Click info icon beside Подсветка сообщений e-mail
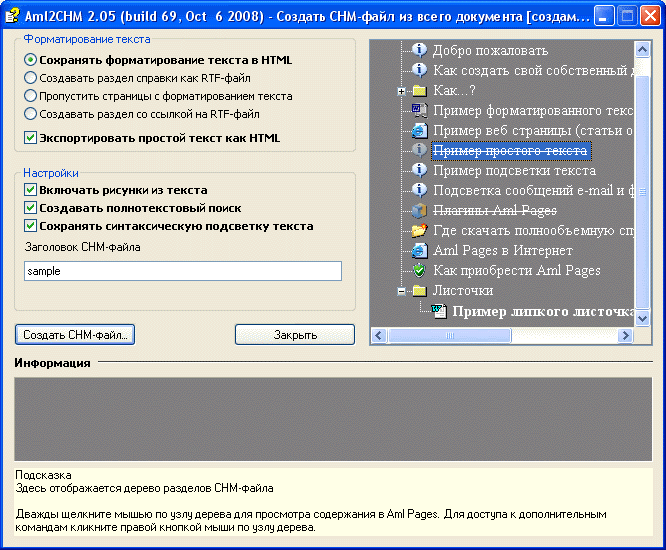The height and width of the screenshot is (550, 666). [419, 190]
